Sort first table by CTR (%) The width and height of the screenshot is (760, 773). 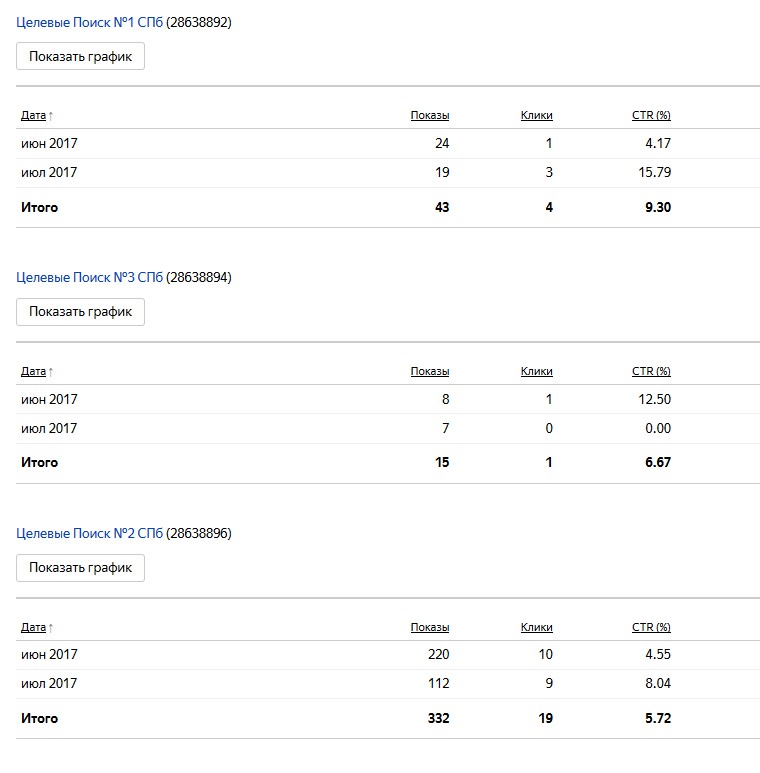click(x=651, y=115)
